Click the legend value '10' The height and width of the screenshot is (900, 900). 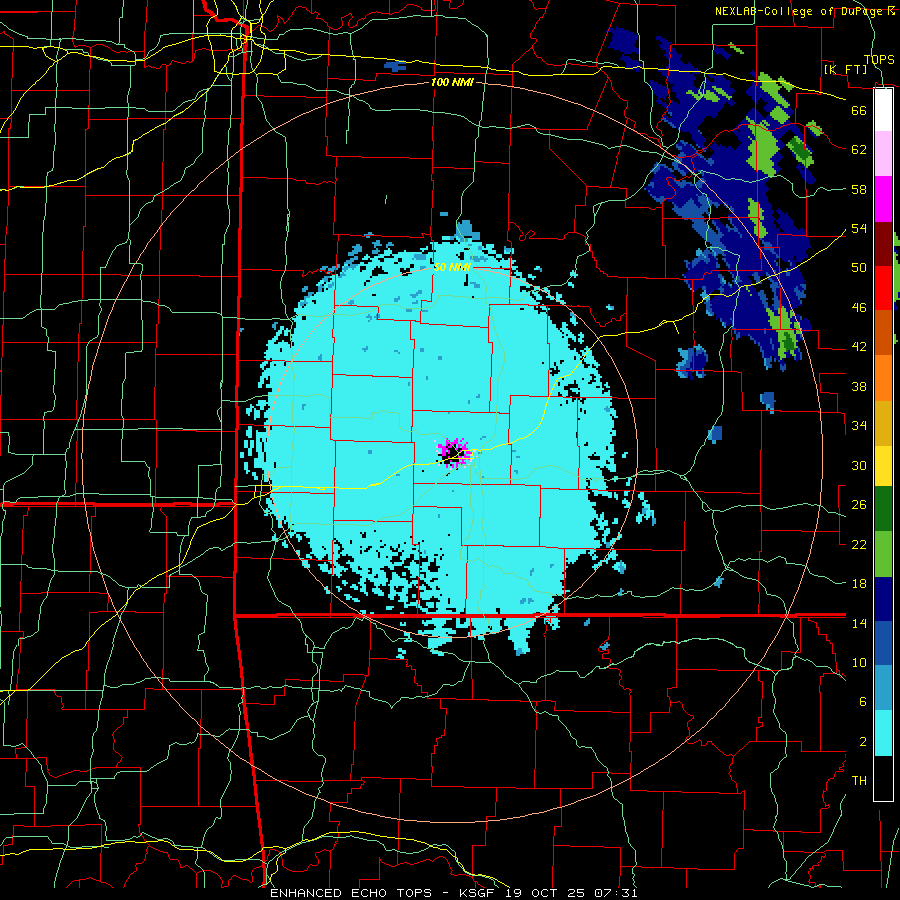coord(859,662)
